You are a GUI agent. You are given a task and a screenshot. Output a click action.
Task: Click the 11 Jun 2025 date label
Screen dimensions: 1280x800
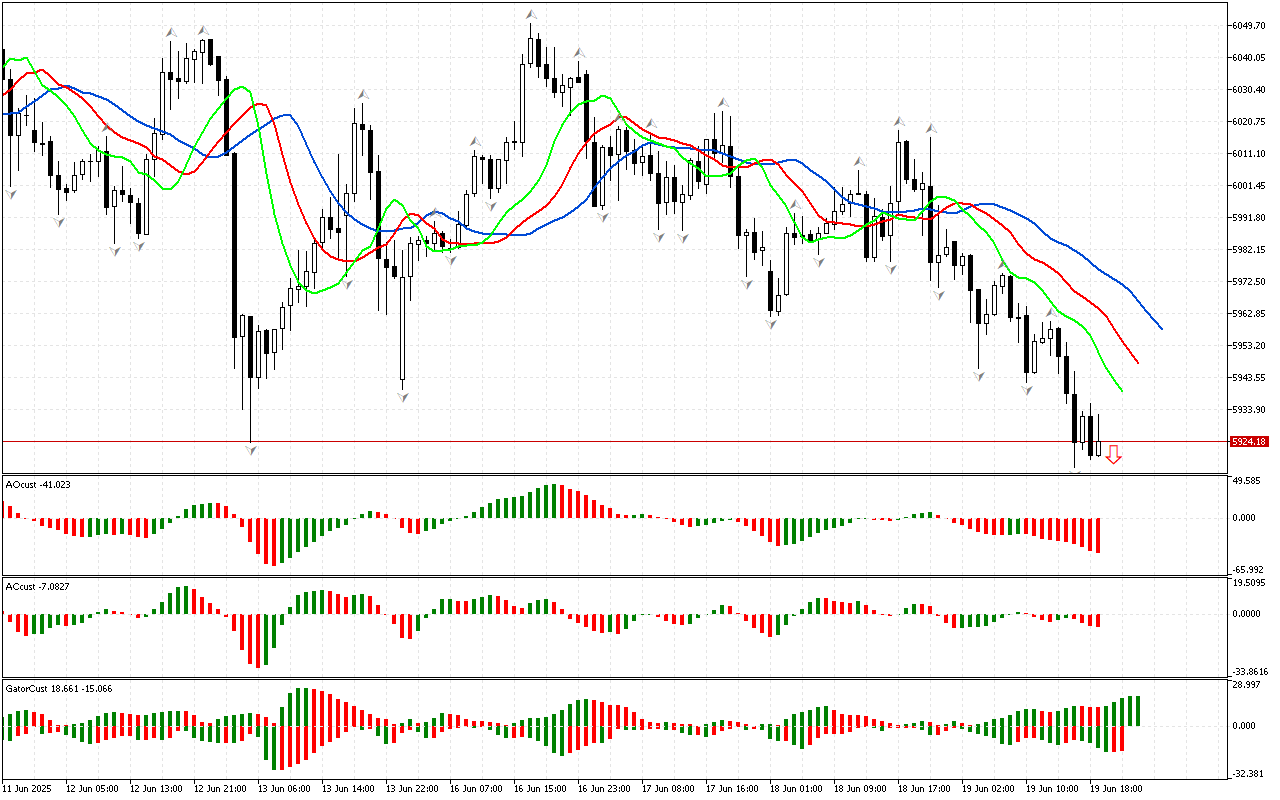tap(28, 789)
